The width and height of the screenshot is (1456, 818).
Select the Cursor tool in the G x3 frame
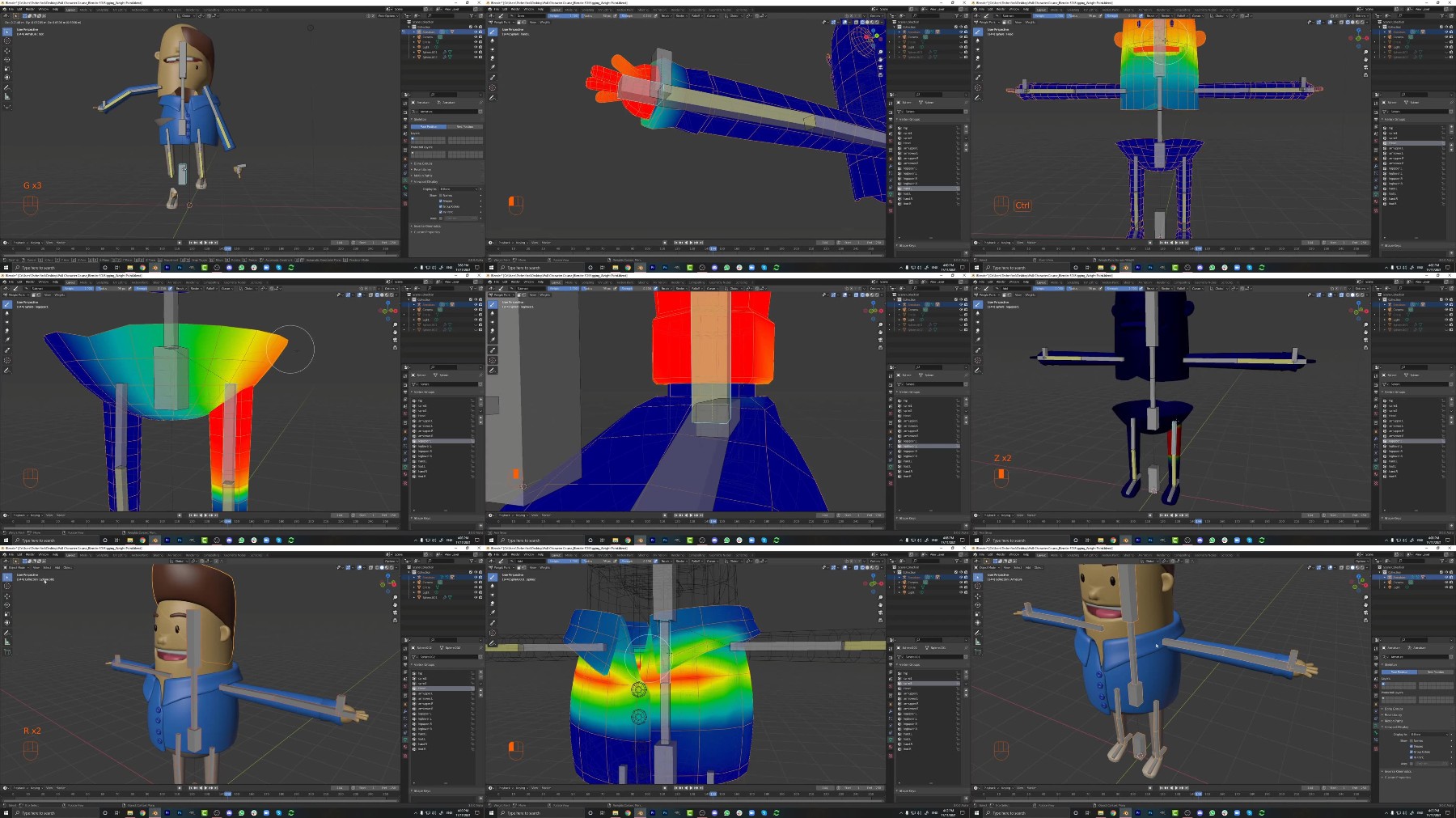pyautogui.click(x=7, y=40)
